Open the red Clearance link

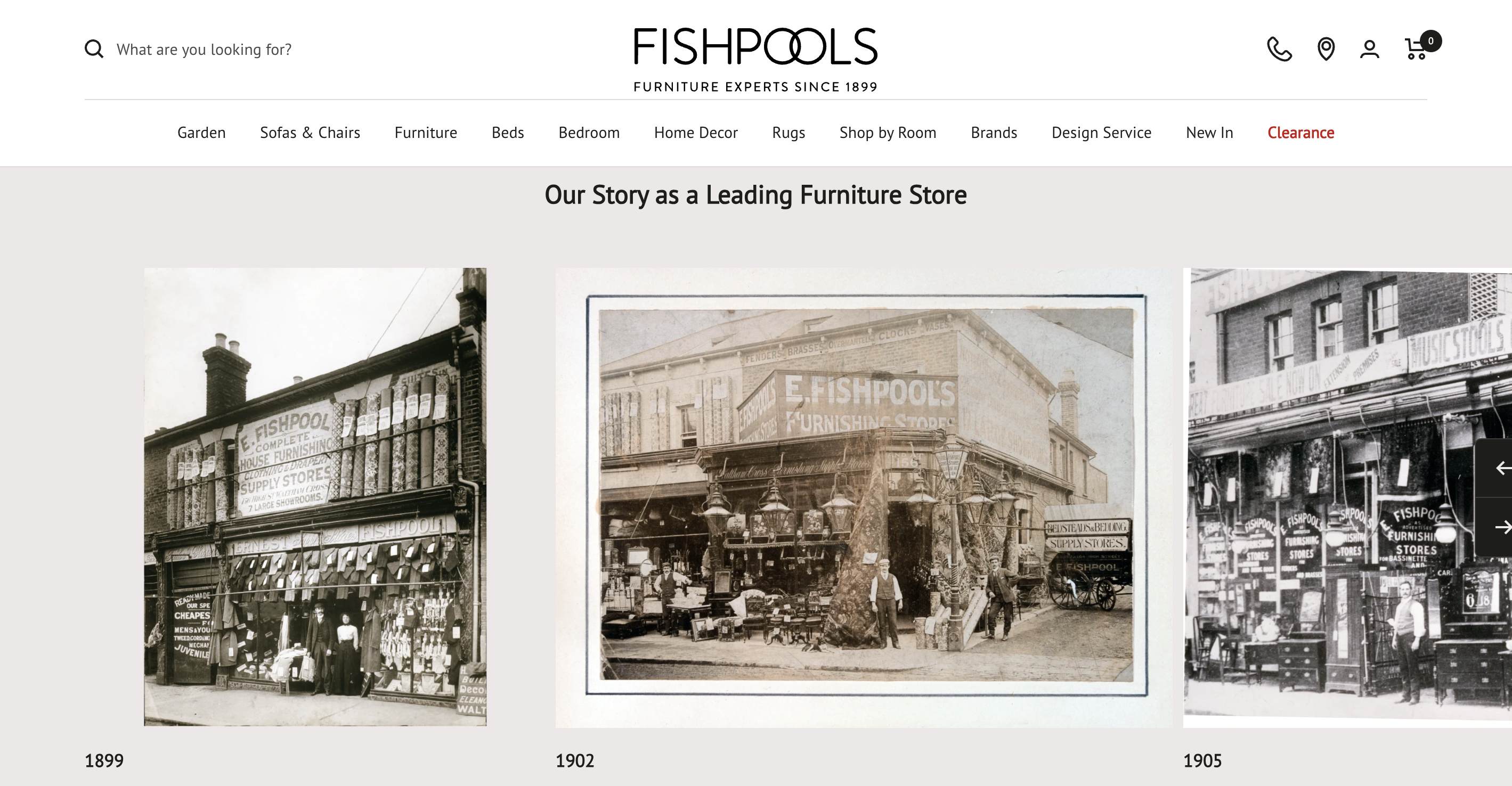[x=1300, y=133]
